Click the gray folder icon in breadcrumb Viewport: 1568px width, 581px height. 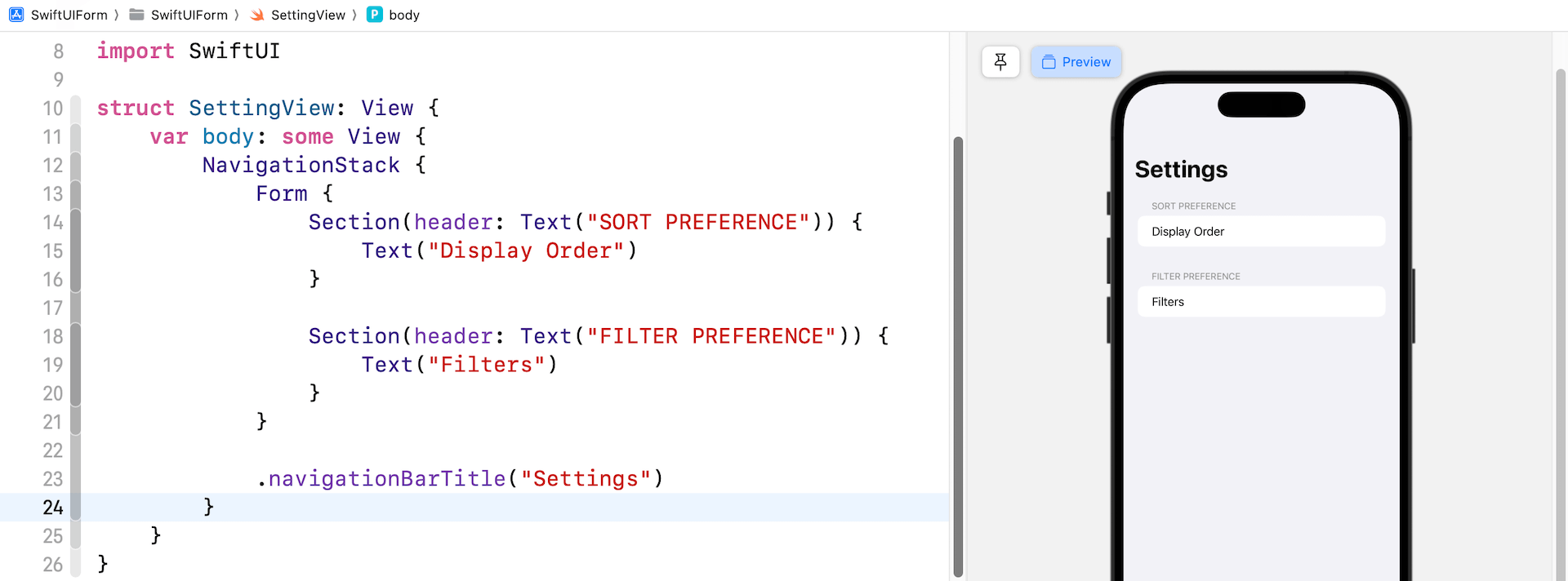click(x=136, y=15)
